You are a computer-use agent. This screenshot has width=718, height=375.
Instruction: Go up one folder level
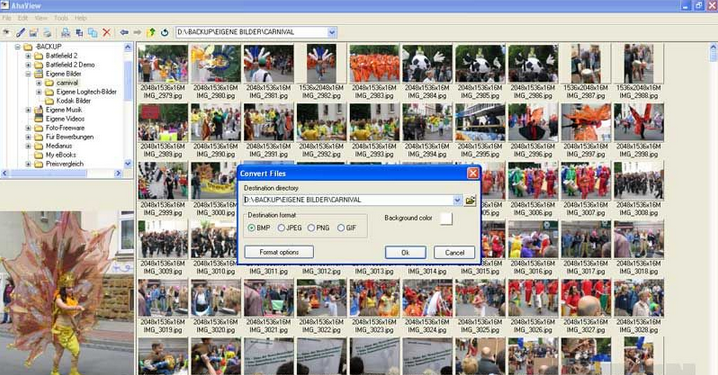pyautogui.click(x=151, y=33)
